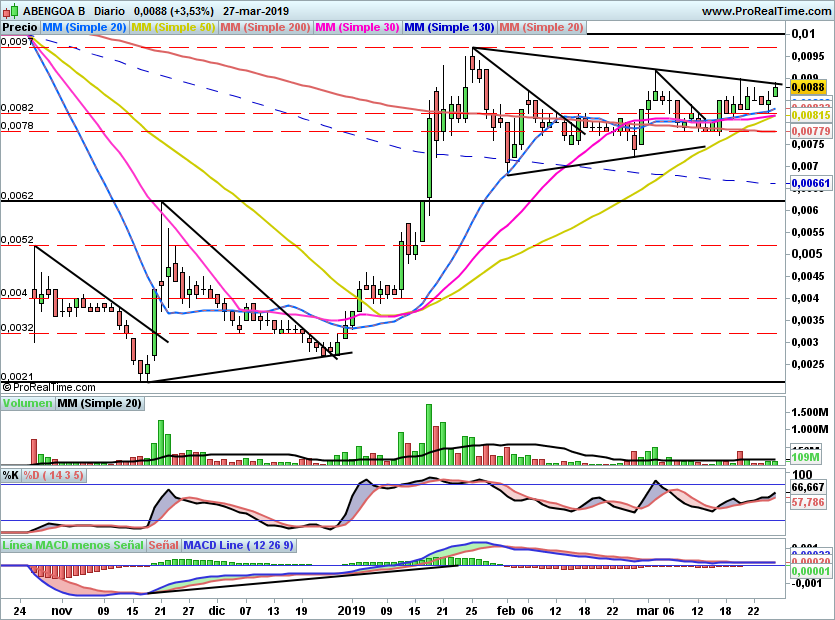Click the 0,0062 horizontal level label
Screen dimensions: 835x620
coord(17,195)
